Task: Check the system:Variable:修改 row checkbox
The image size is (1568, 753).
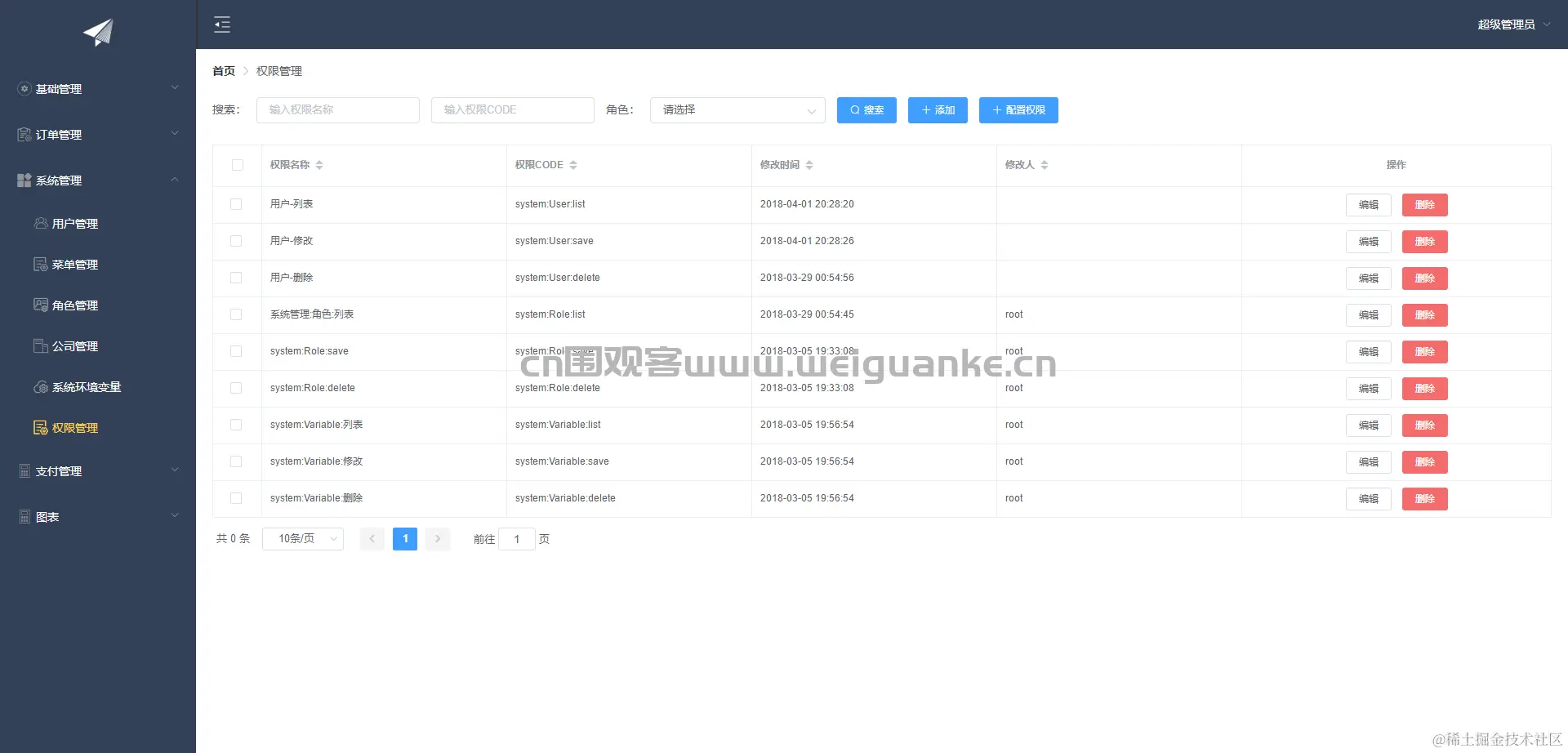Action: [x=236, y=461]
